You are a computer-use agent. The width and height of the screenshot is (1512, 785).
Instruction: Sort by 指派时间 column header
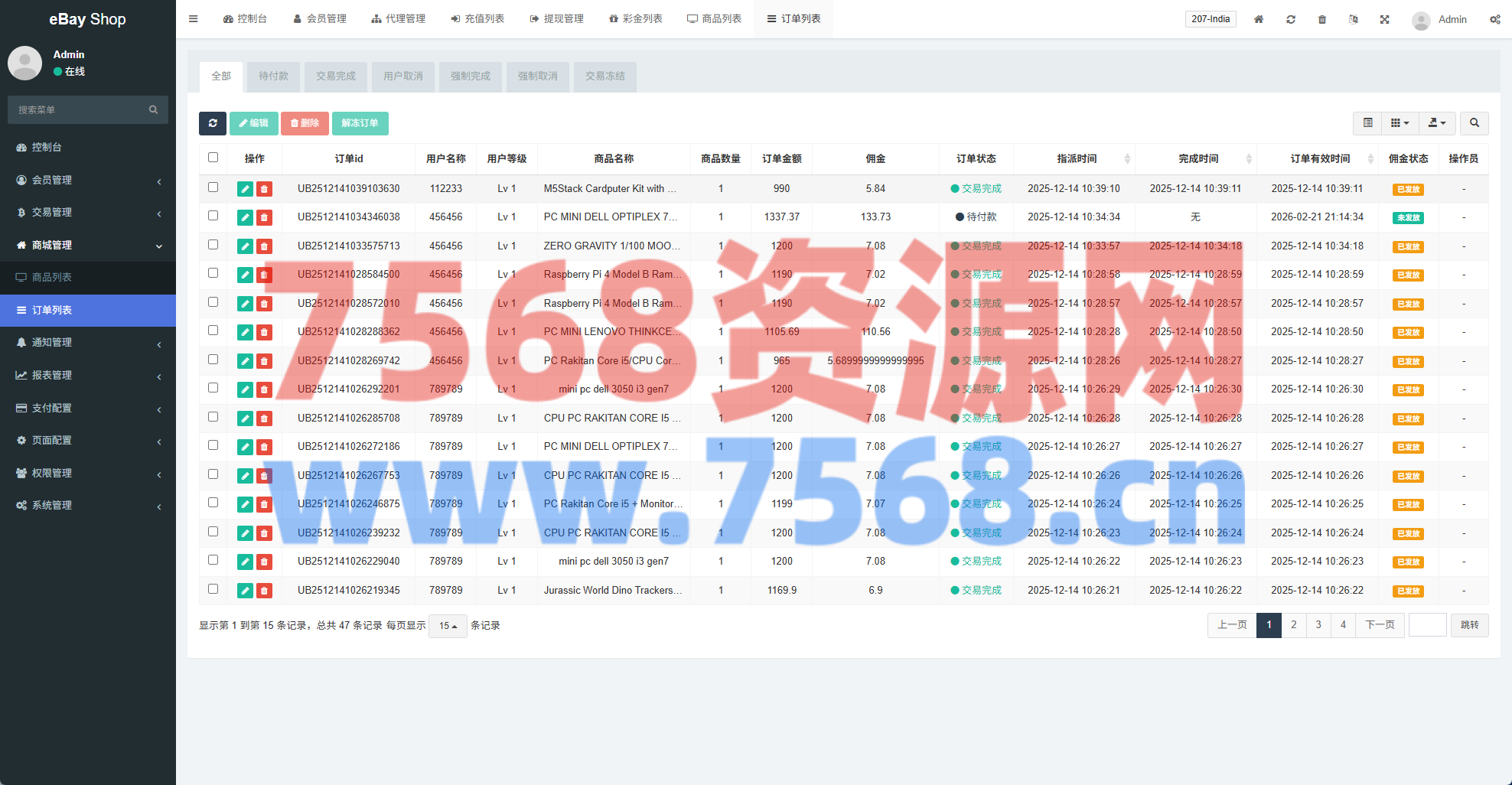[1077, 158]
